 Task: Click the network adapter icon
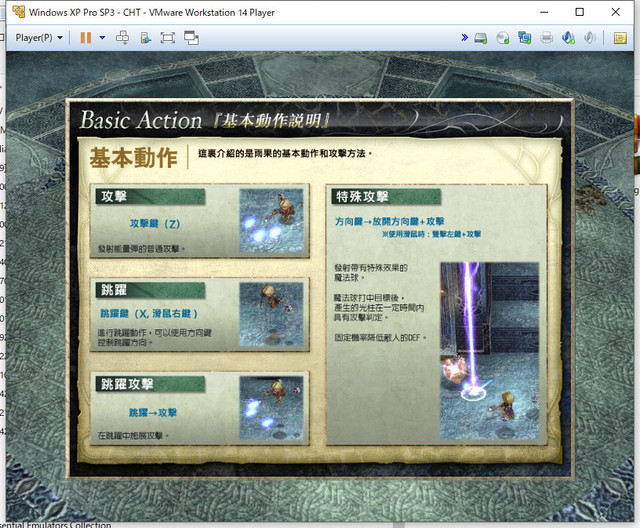pyautogui.click(x=524, y=38)
